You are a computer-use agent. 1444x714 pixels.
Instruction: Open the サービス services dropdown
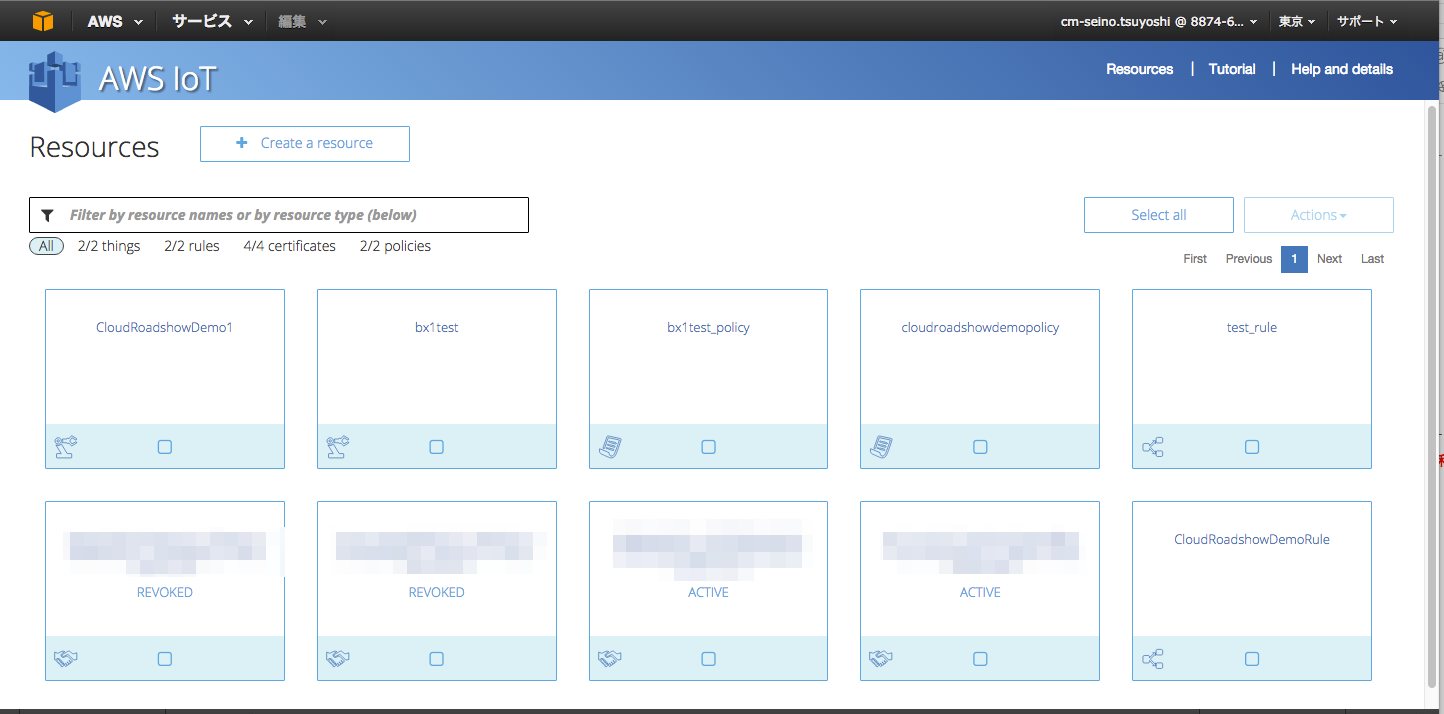coord(212,21)
